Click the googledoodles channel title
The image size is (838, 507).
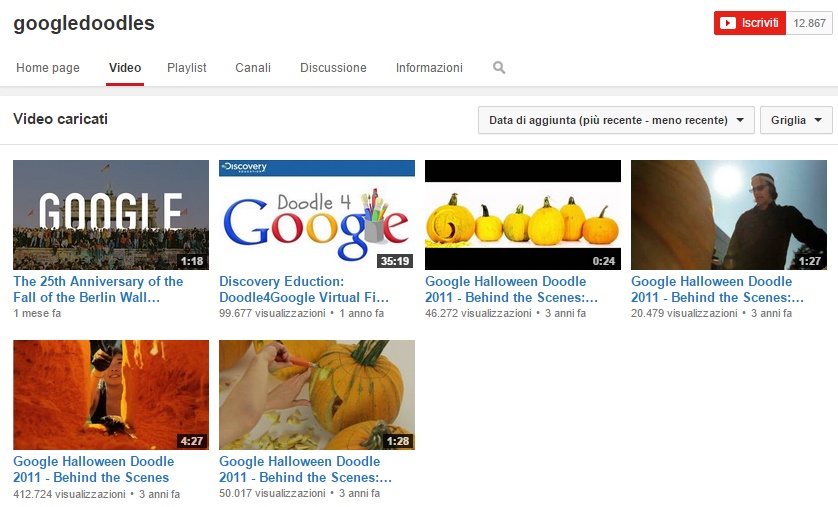pos(84,24)
